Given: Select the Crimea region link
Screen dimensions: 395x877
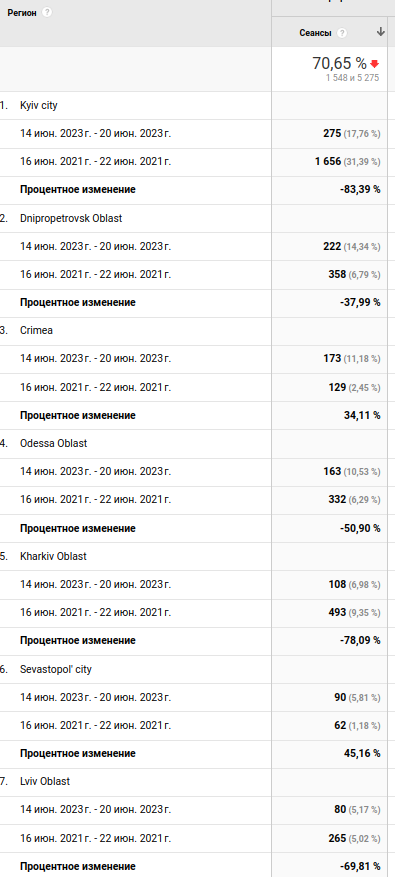Looking at the screenshot, I should coord(36,330).
